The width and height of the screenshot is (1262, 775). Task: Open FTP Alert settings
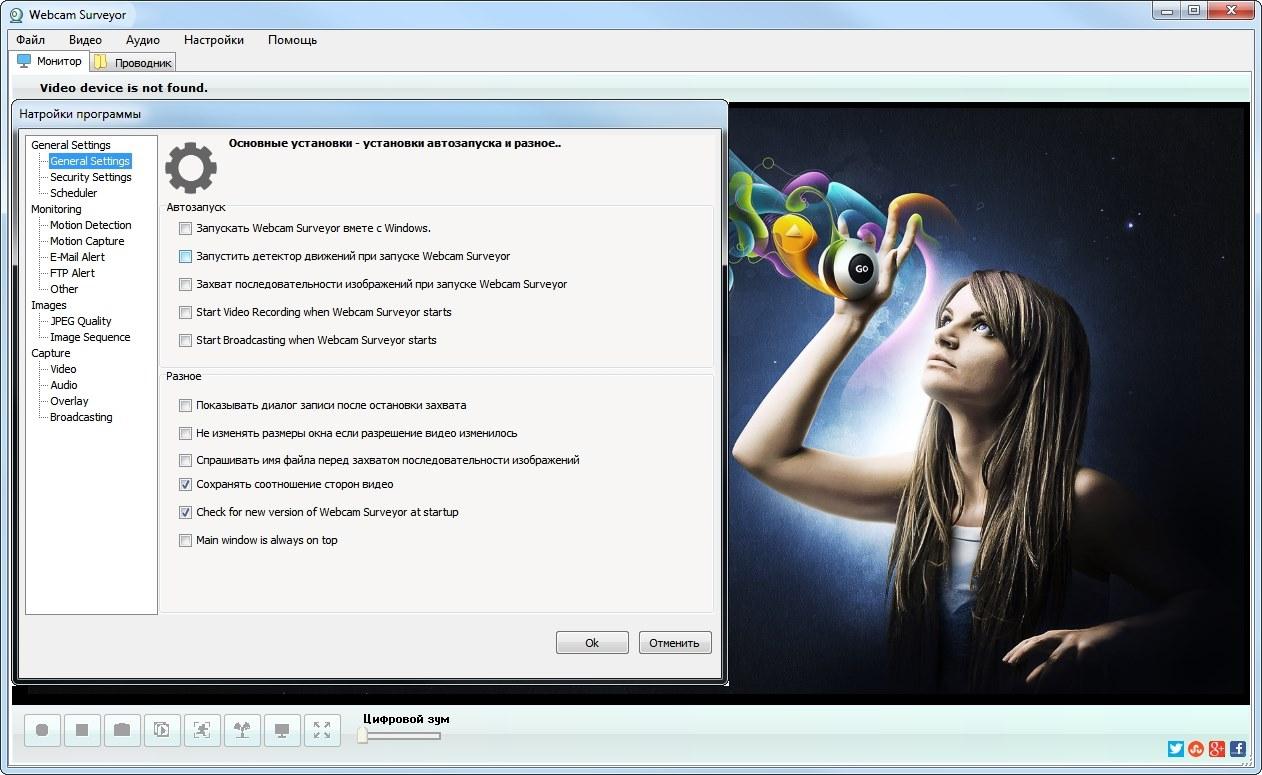72,273
